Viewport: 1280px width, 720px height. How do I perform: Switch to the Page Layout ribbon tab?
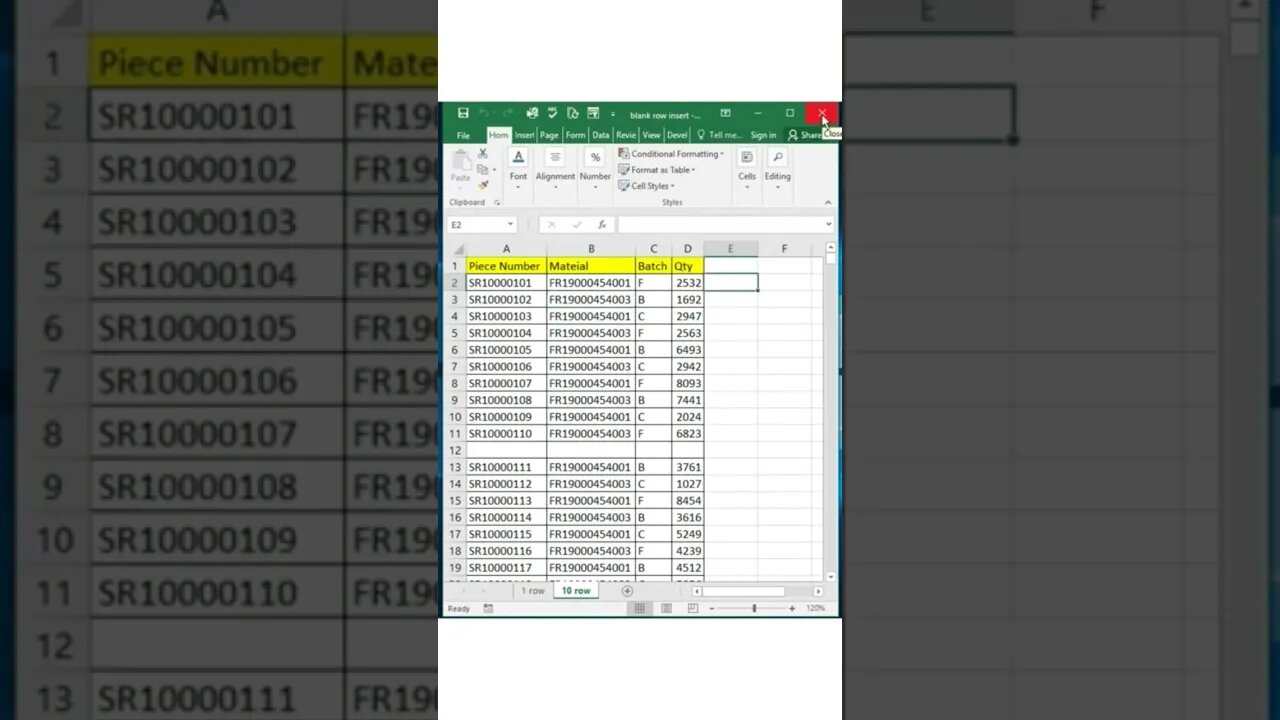[x=549, y=135]
